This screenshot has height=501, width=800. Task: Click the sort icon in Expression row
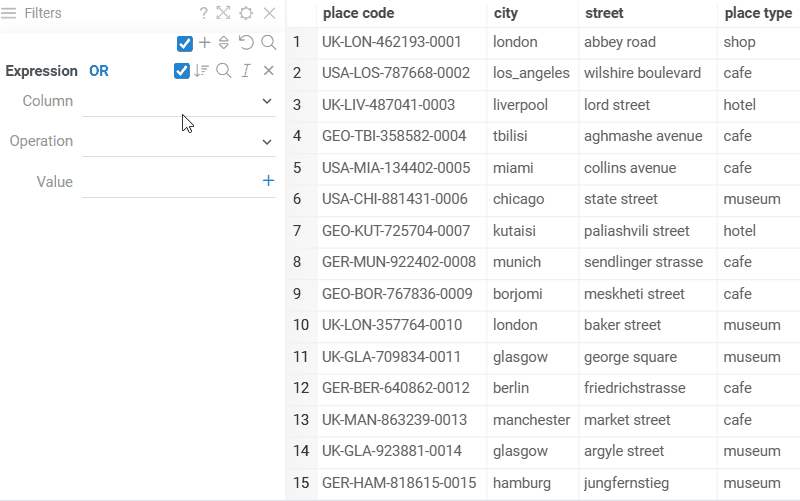point(202,70)
